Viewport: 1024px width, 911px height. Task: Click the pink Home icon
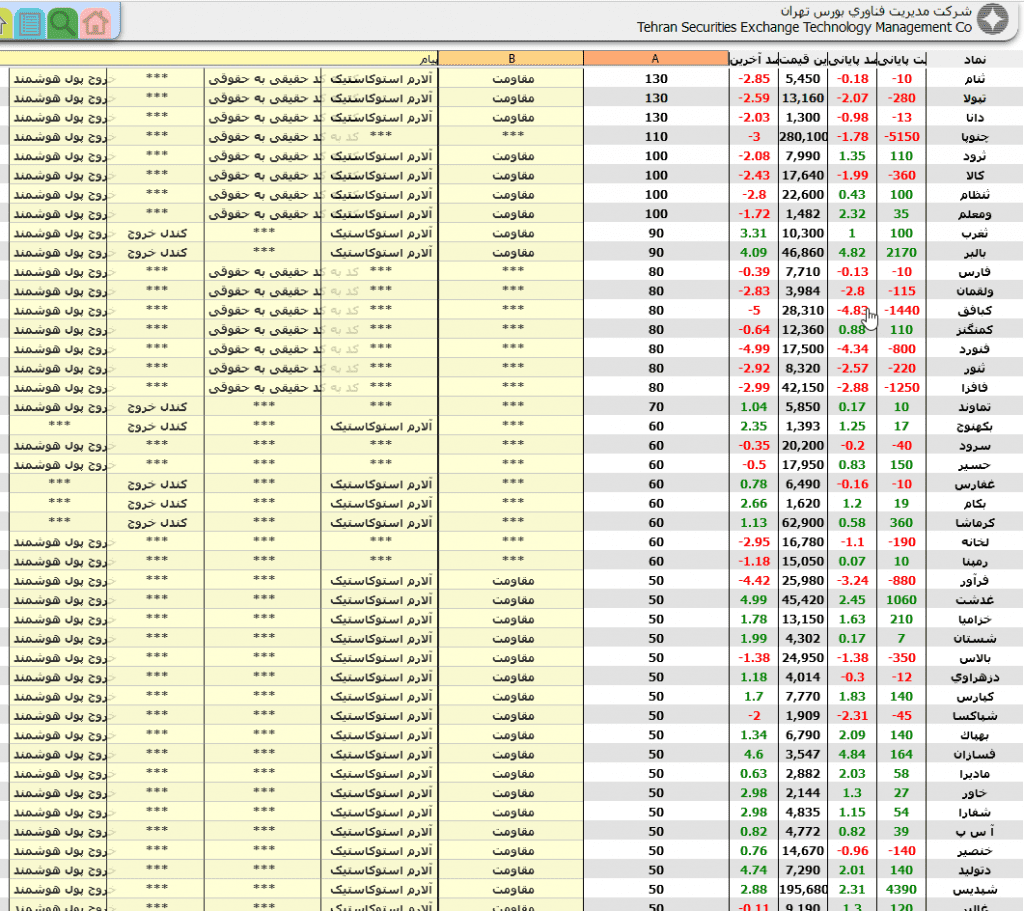95,21
